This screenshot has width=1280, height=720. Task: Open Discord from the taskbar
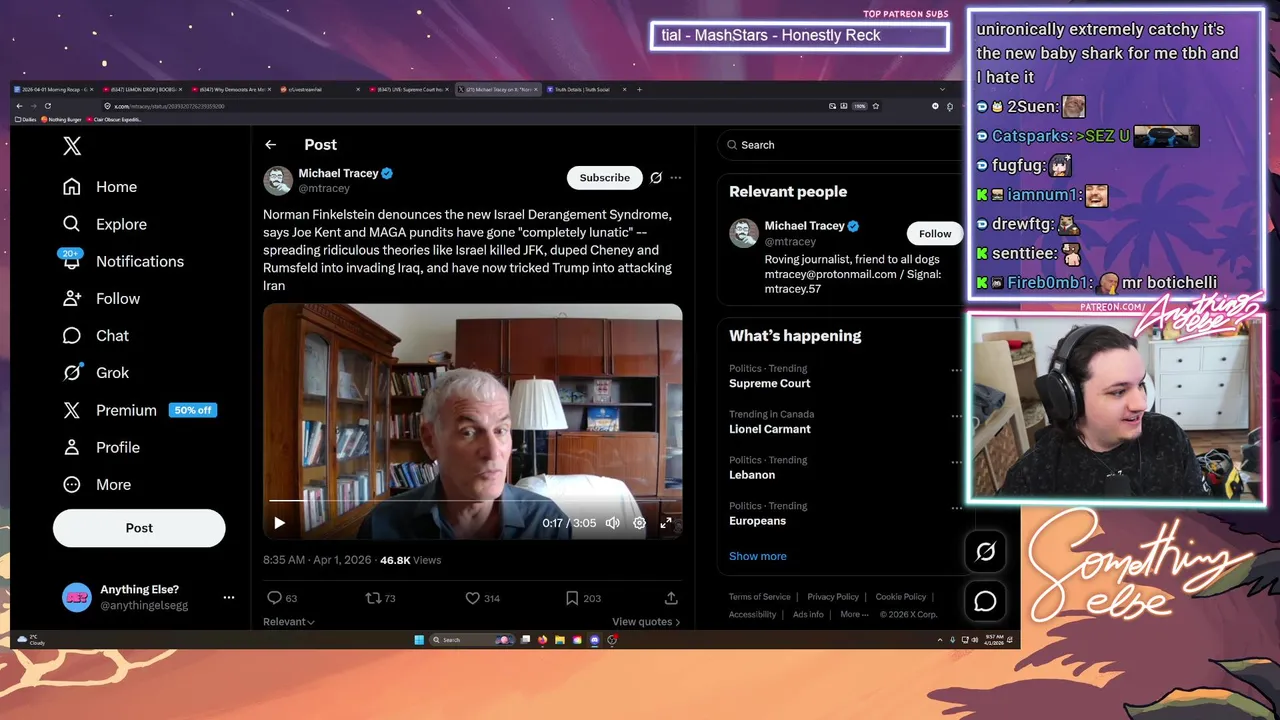(595, 640)
